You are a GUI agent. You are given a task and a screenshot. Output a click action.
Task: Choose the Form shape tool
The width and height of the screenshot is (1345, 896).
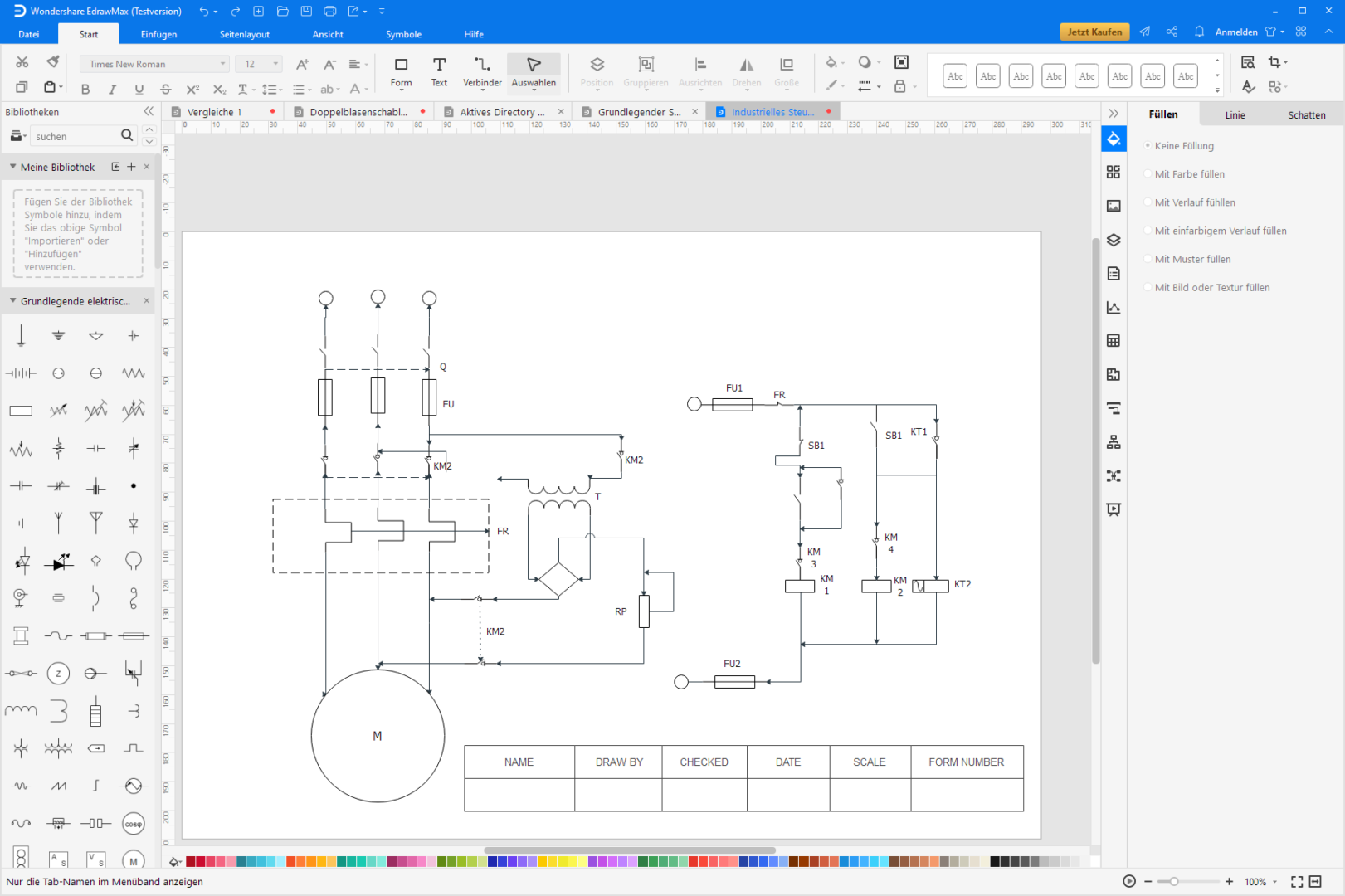point(401,71)
